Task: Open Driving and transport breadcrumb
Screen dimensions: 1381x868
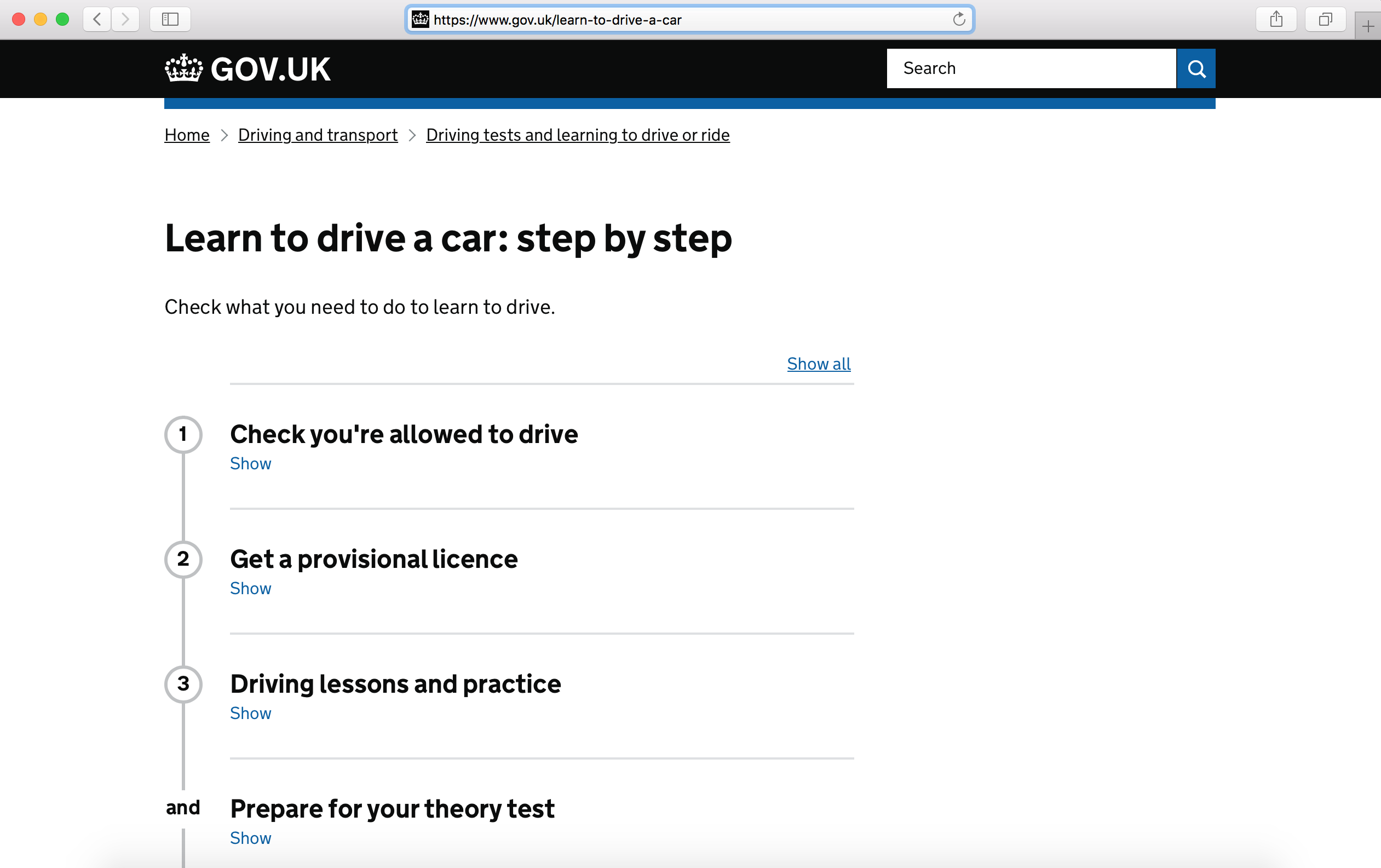Action: 317,135
